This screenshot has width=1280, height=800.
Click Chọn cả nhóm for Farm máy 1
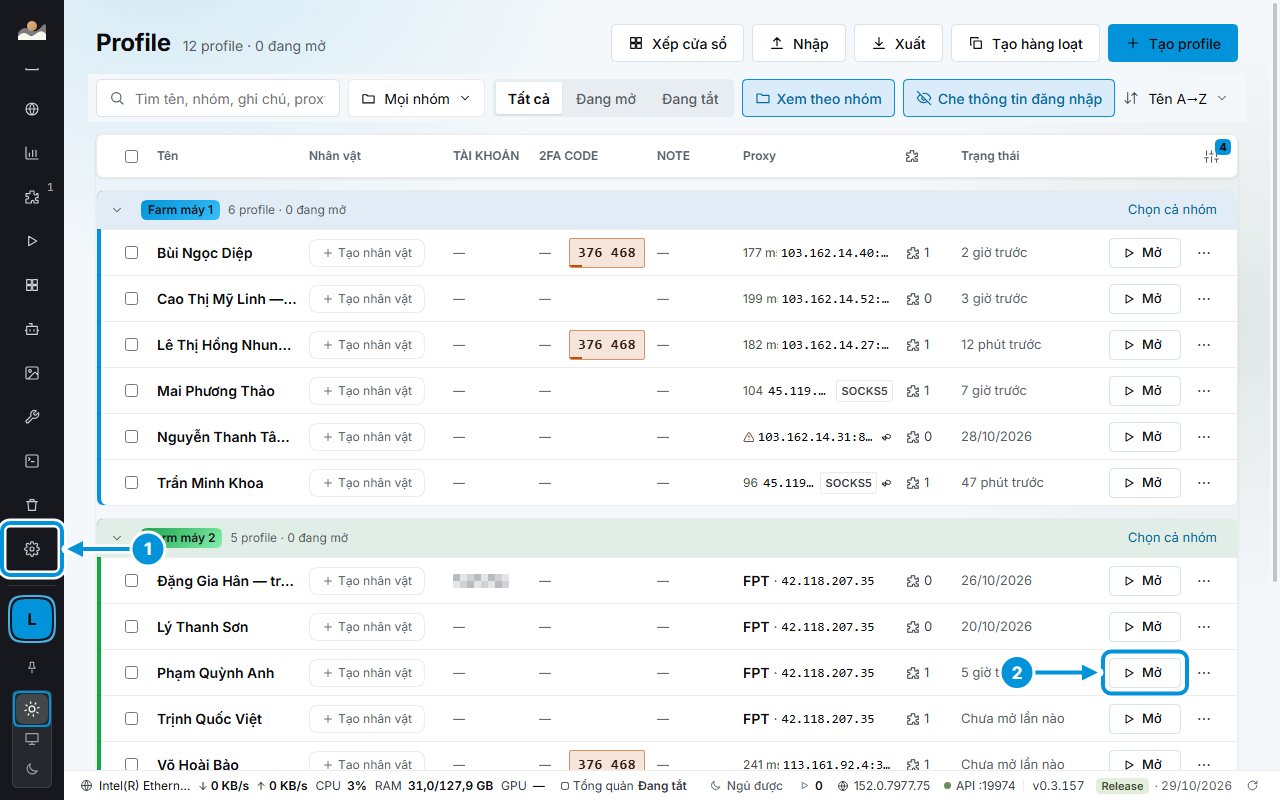1172,210
